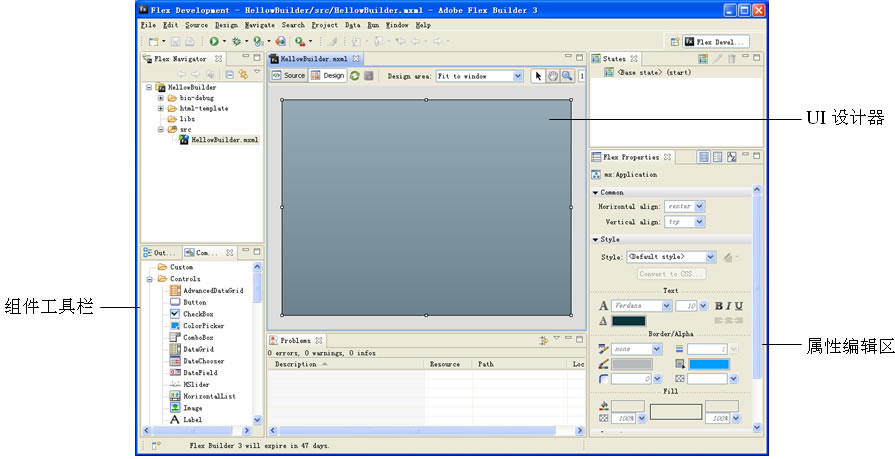Click the text color swatch

(628, 321)
